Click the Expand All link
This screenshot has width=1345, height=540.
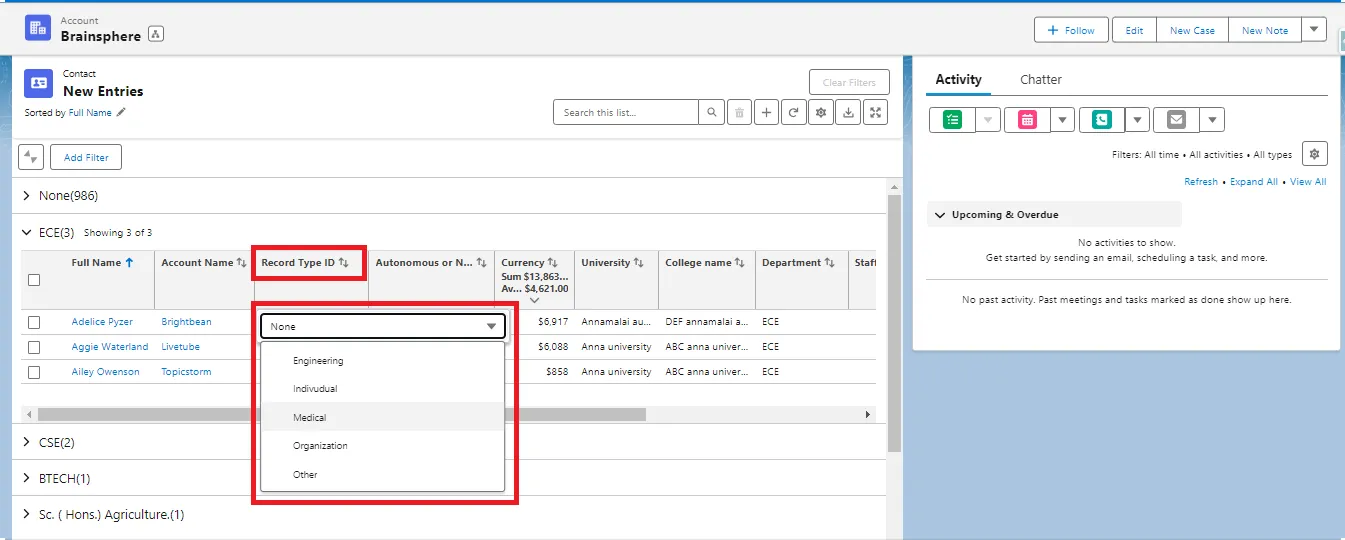coord(1254,182)
